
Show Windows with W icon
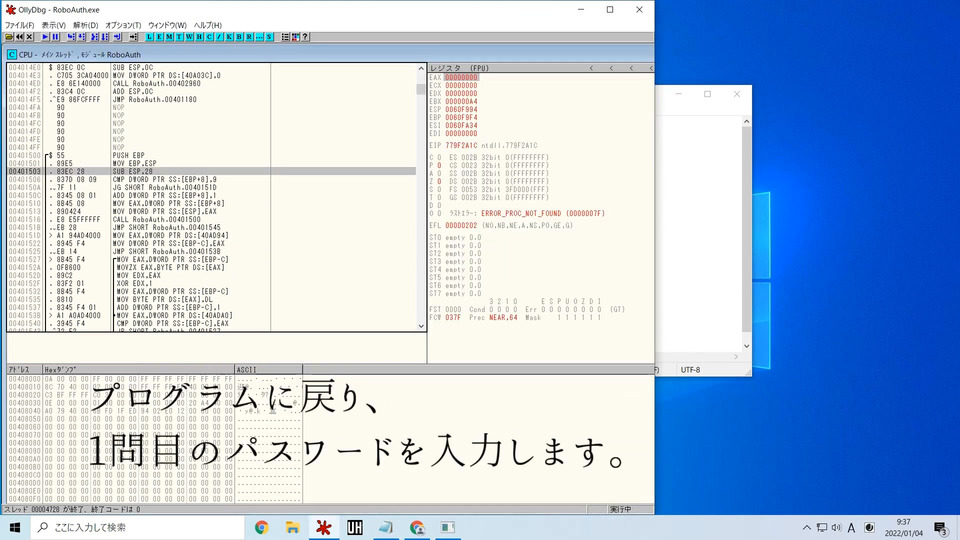point(189,37)
